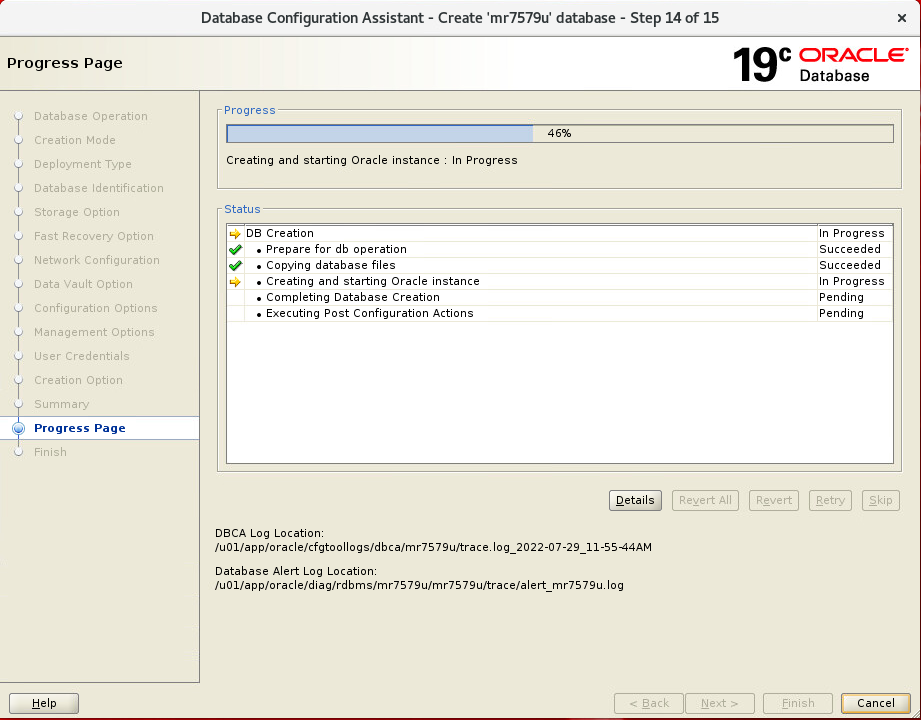Select the Management Options step
This screenshot has height=720, width=921.
(94, 332)
